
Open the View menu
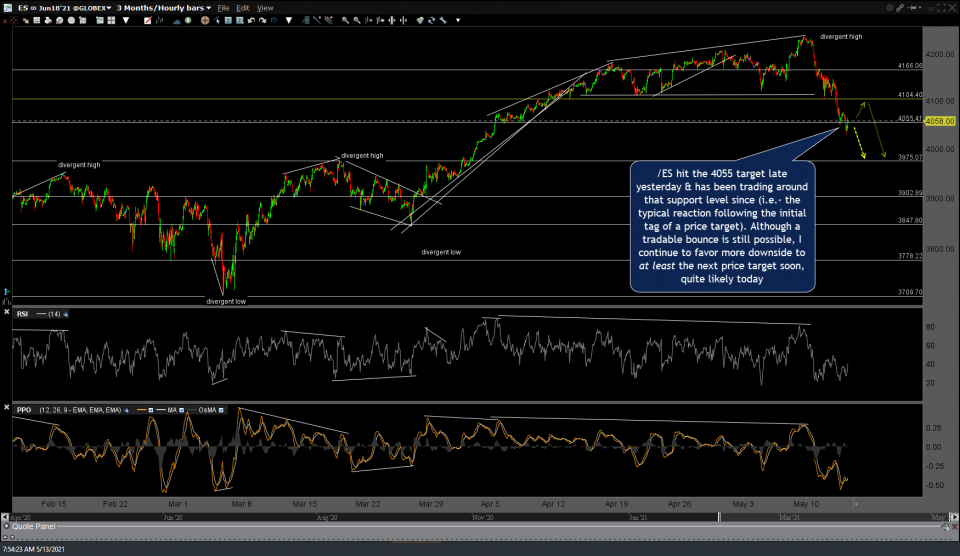coord(265,8)
